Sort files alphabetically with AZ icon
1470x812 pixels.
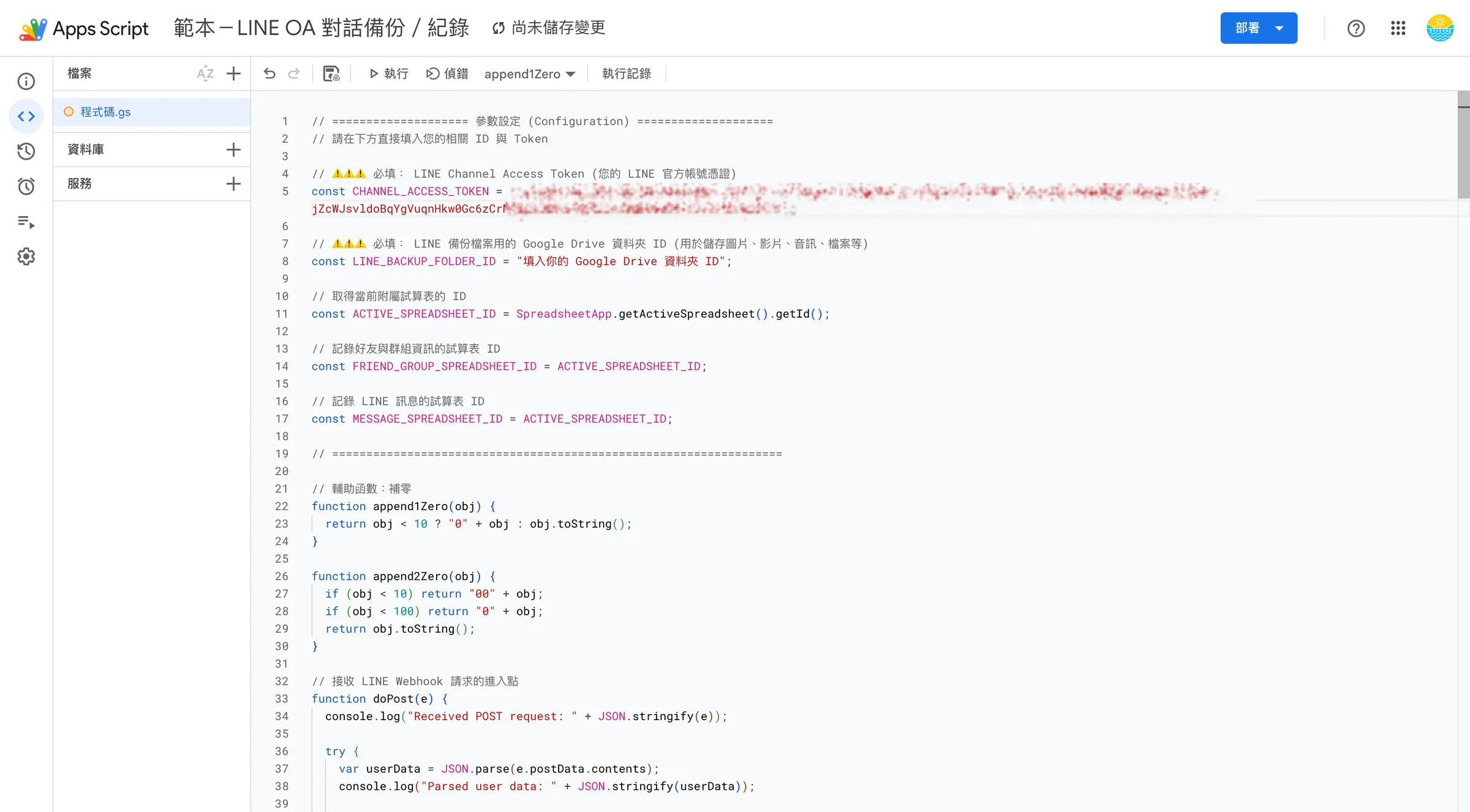(x=205, y=73)
